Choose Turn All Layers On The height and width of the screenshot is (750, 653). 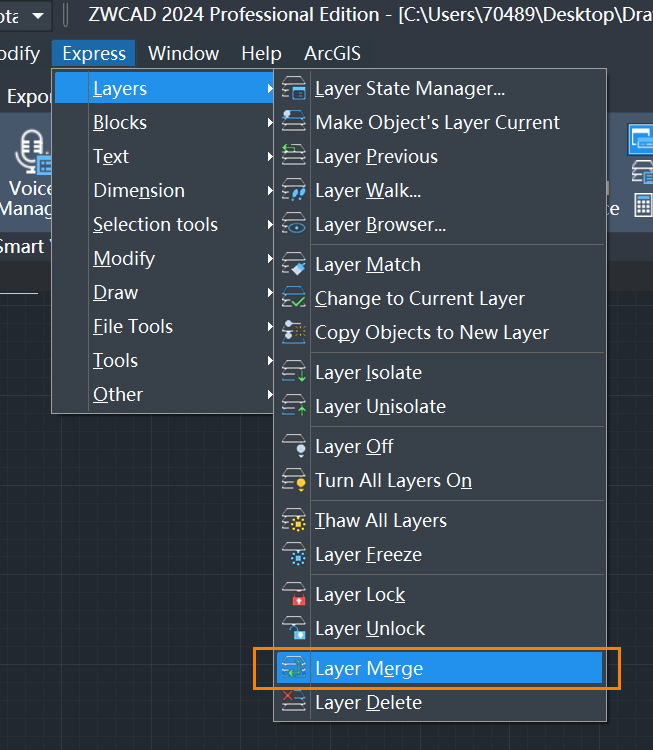[440, 480]
